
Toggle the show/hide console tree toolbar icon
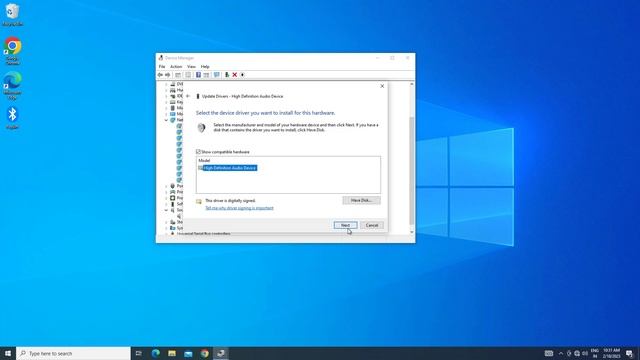[178, 75]
